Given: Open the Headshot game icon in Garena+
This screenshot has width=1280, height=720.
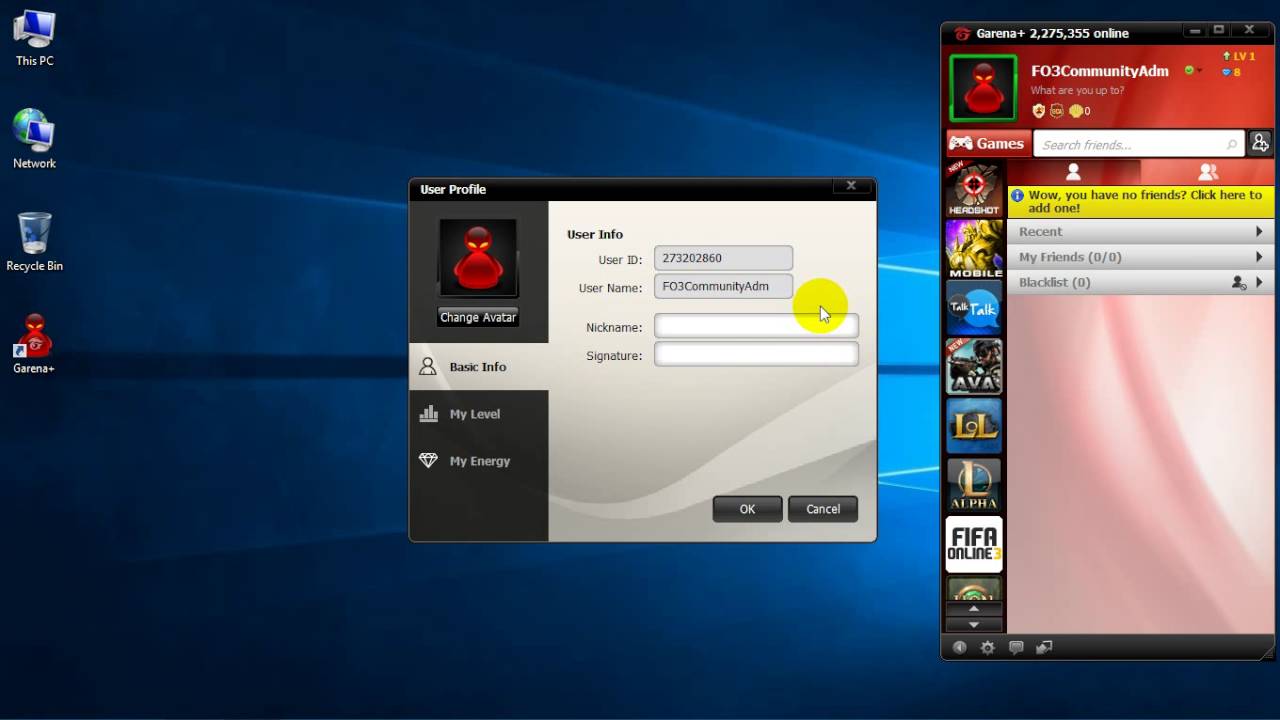Looking at the screenshot, I should click(974, 190).
